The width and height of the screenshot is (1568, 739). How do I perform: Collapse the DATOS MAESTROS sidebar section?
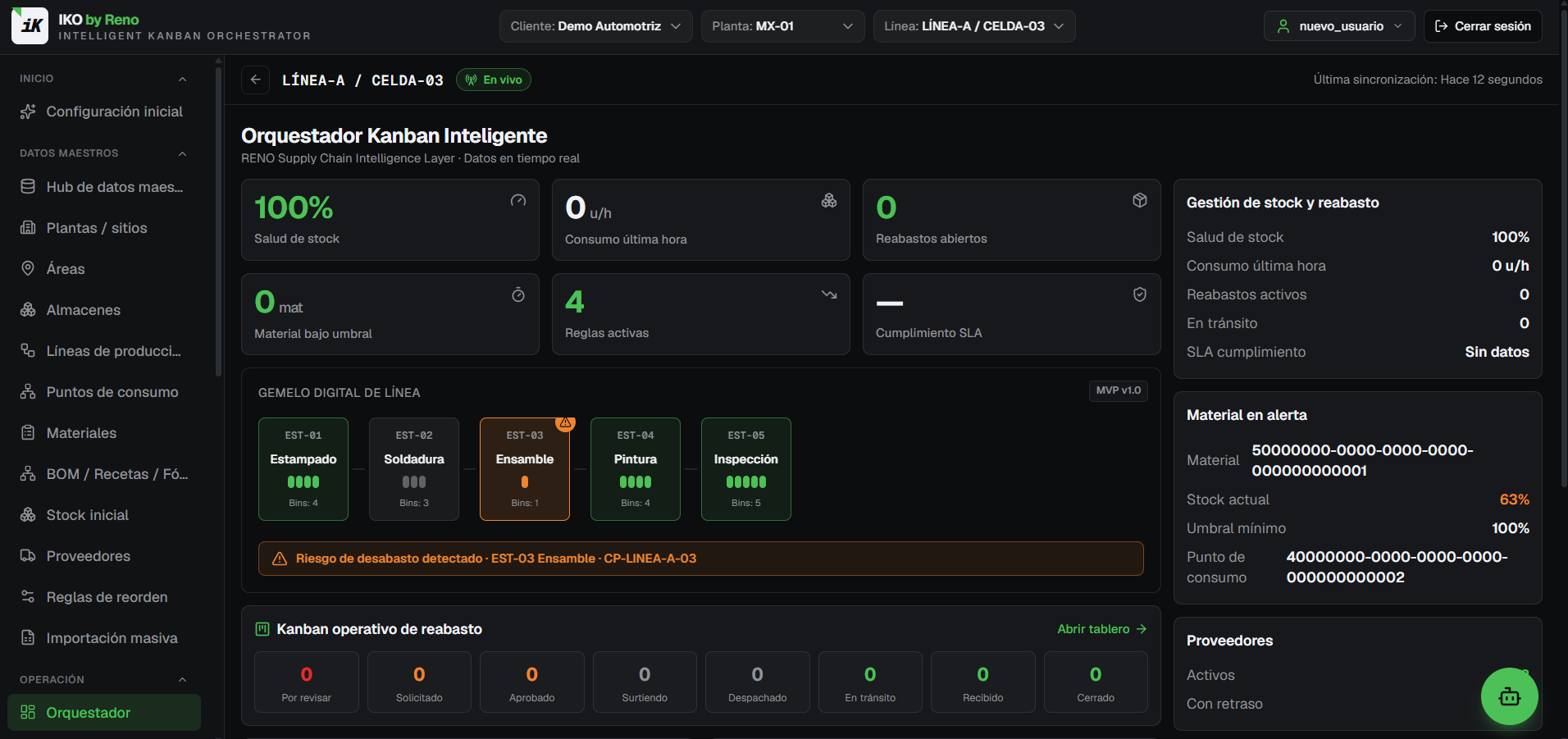[183, 153]
